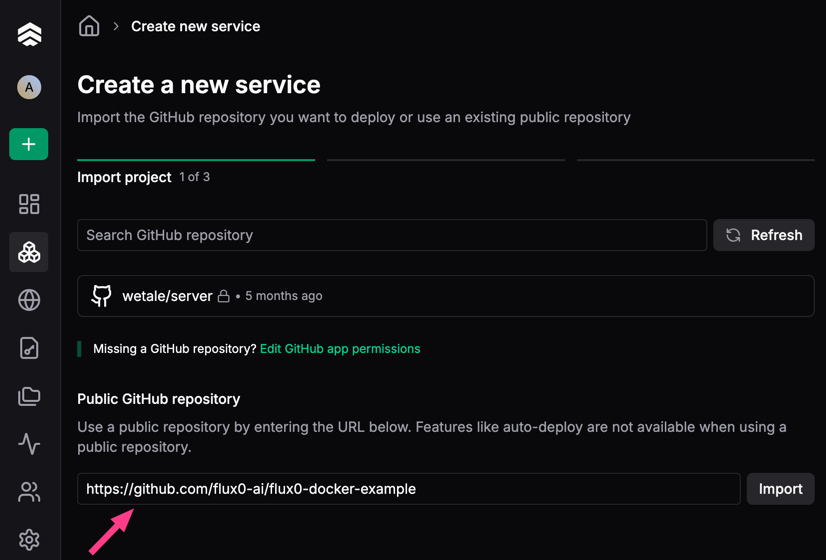Click the '1 of 3' step counter
Image resolution: width=826 pixels, height=560 pixels.
[x=194, y=177]
